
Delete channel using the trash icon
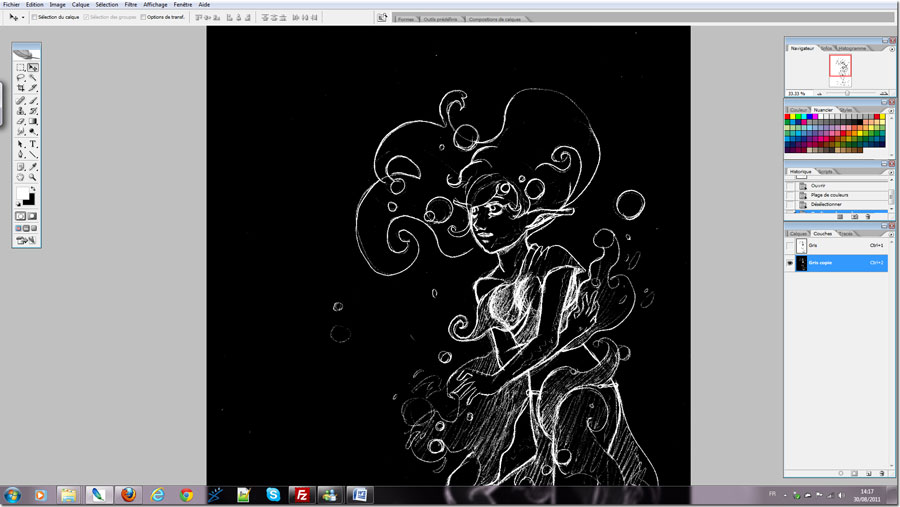tap(883, 473)
